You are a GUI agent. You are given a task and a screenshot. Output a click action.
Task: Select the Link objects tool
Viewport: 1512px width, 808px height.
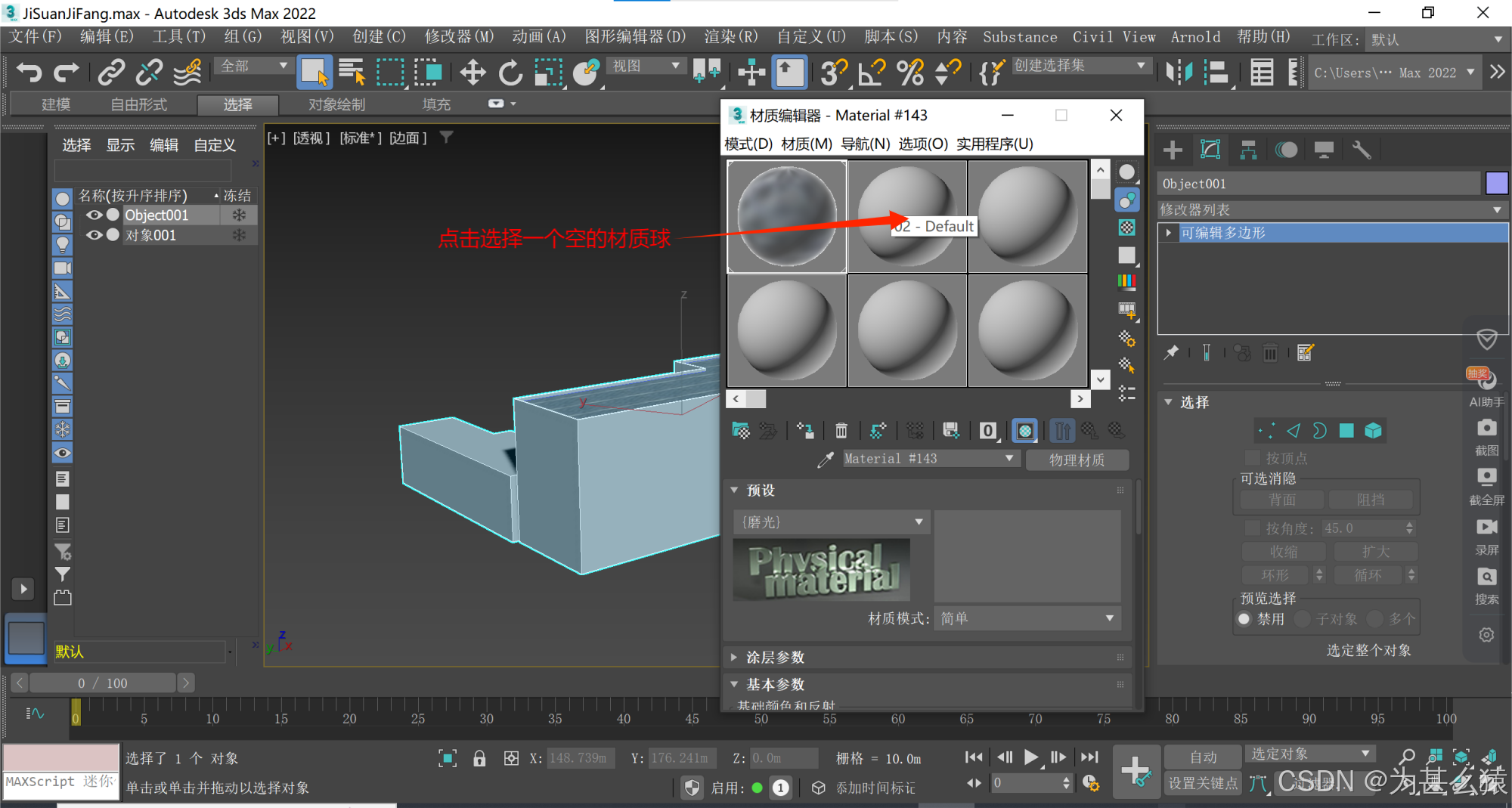pyautogui.click(x=111, y=73)
